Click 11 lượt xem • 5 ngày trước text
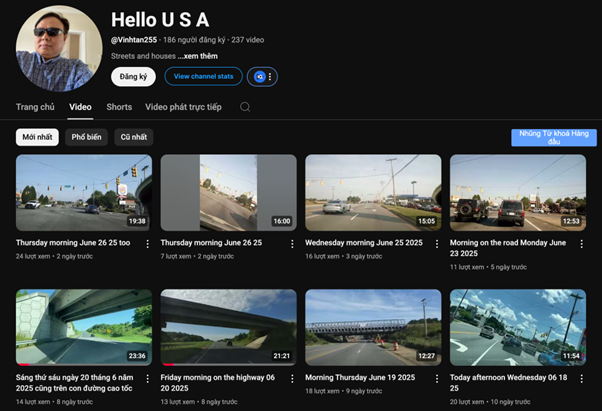 click(488, 267)
